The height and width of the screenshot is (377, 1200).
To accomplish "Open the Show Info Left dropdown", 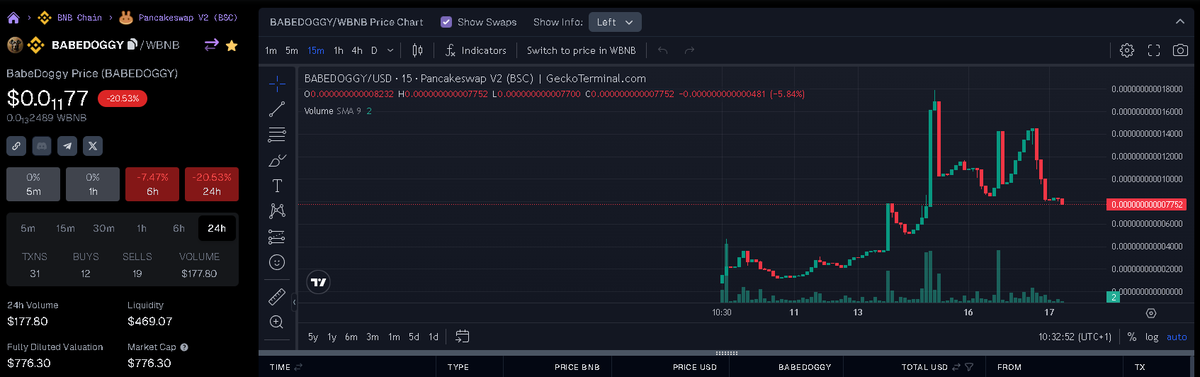I will click(615, 21).
